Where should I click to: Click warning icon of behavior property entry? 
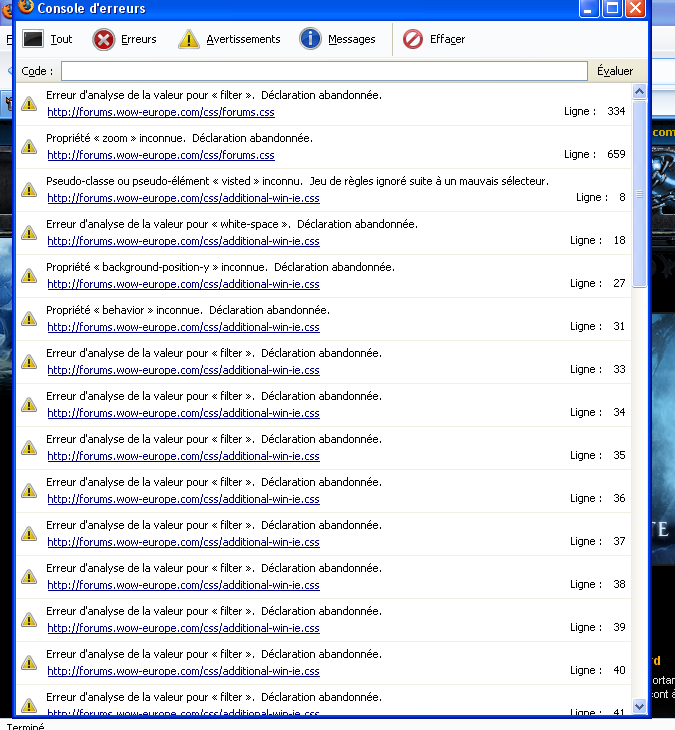[29, 318]
